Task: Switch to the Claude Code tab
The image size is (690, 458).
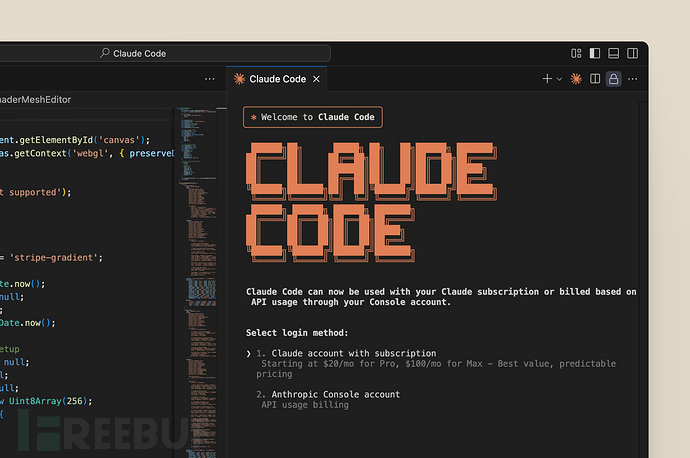Action: pyautogui.click(x=277, y=79)
